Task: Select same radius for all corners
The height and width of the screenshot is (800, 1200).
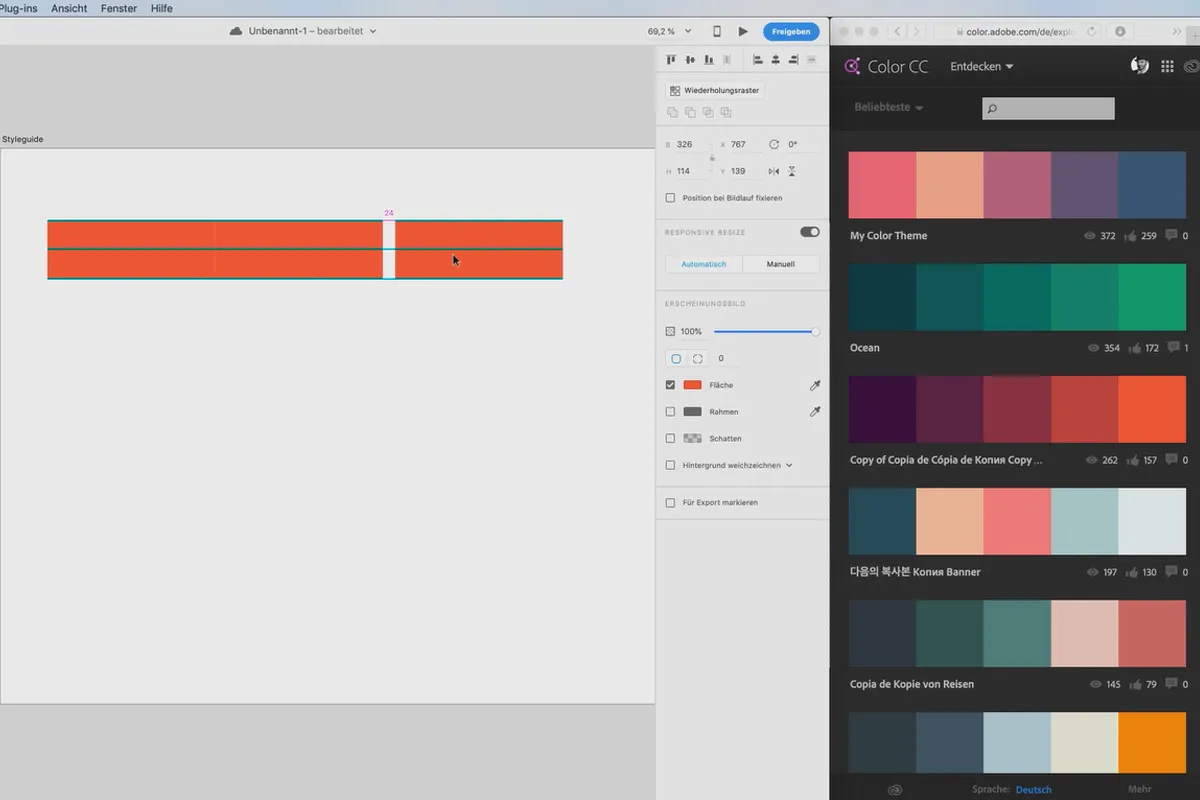Action: coord(676,358)
